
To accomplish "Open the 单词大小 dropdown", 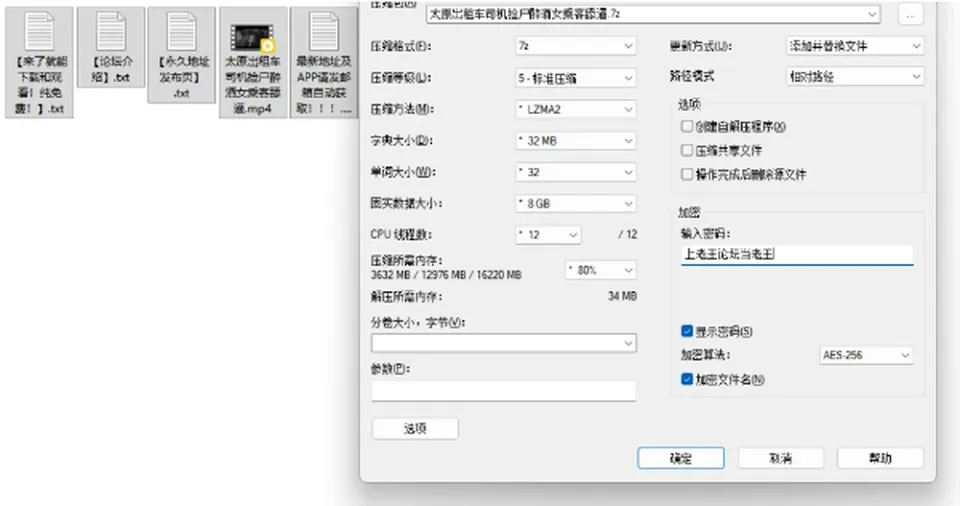I will 576,172.
